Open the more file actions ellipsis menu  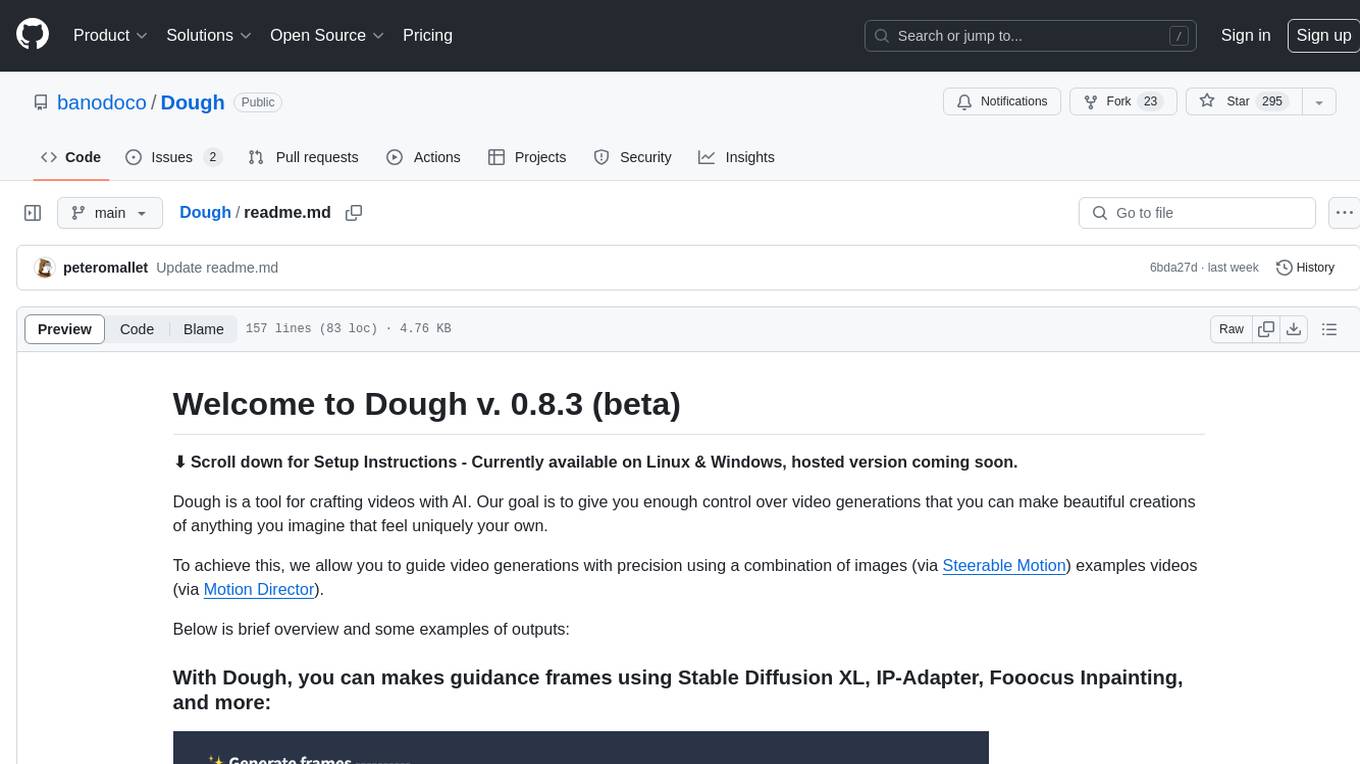1344,213
